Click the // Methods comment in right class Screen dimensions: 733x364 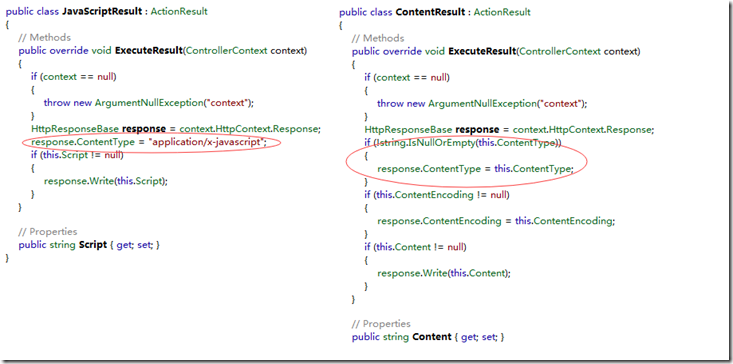378,38
